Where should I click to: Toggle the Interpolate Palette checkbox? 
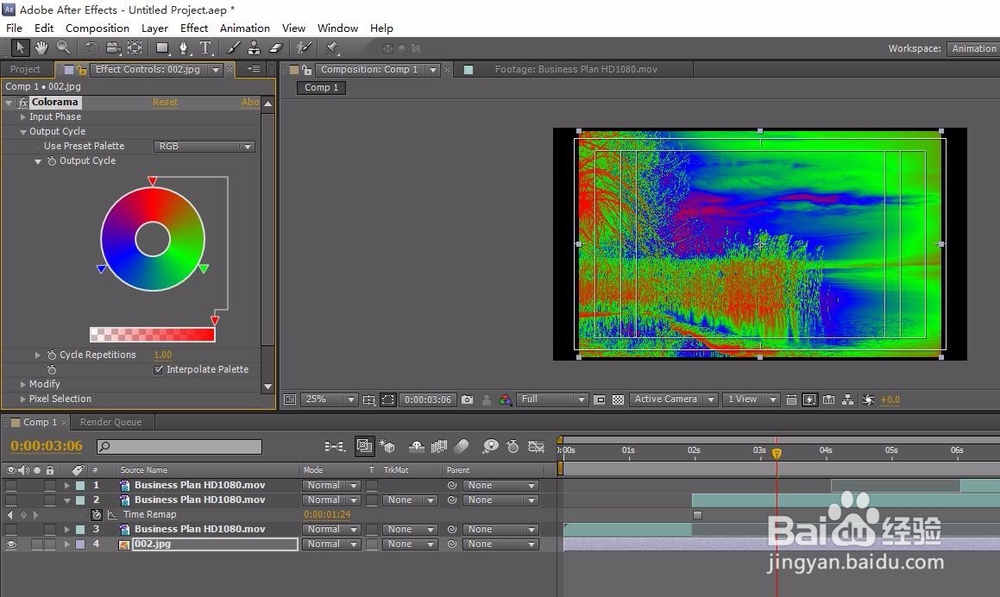point(158,369)
